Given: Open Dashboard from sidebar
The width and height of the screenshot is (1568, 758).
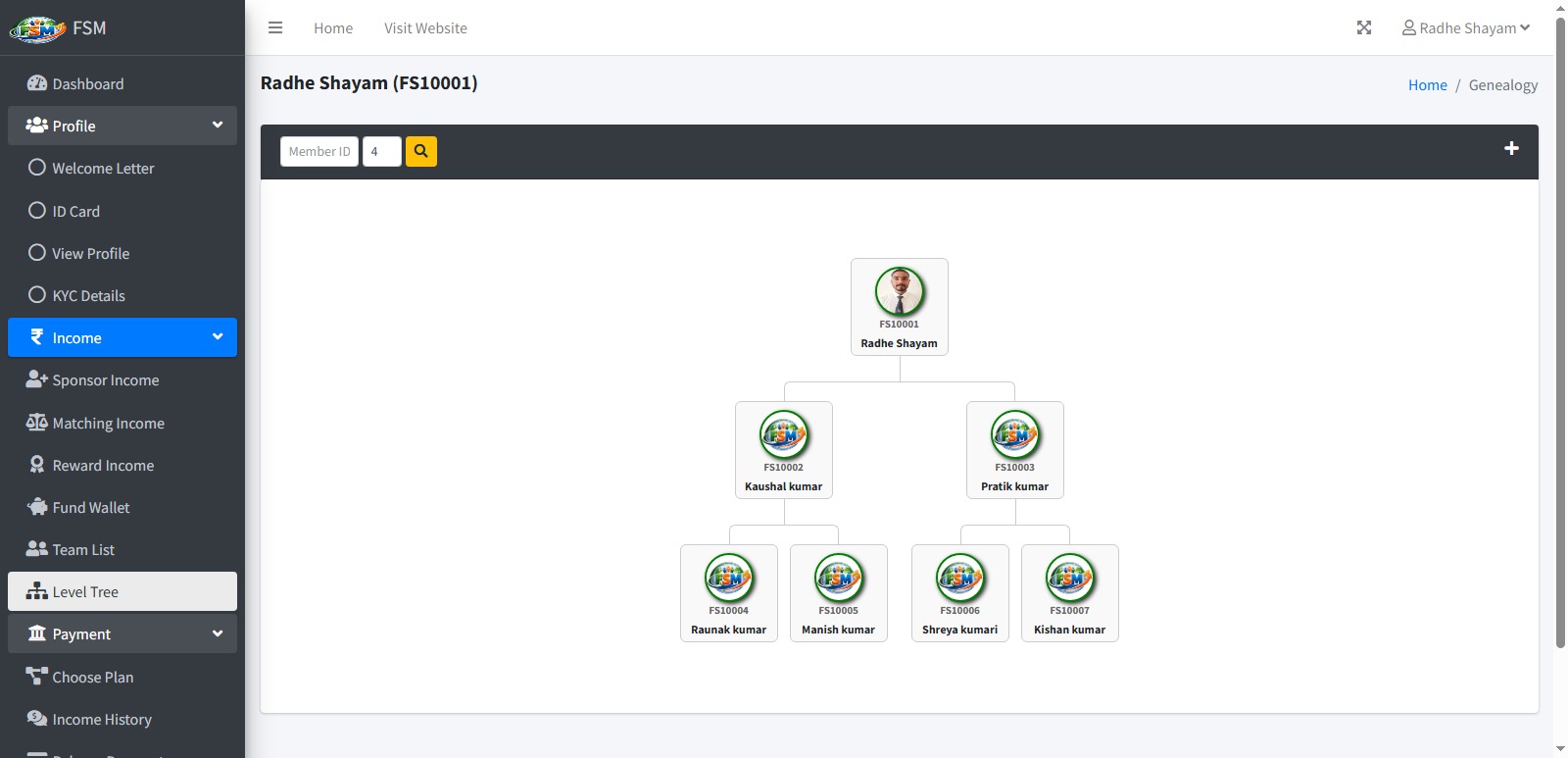Looking at the screenshot, I should coord(88,84).
